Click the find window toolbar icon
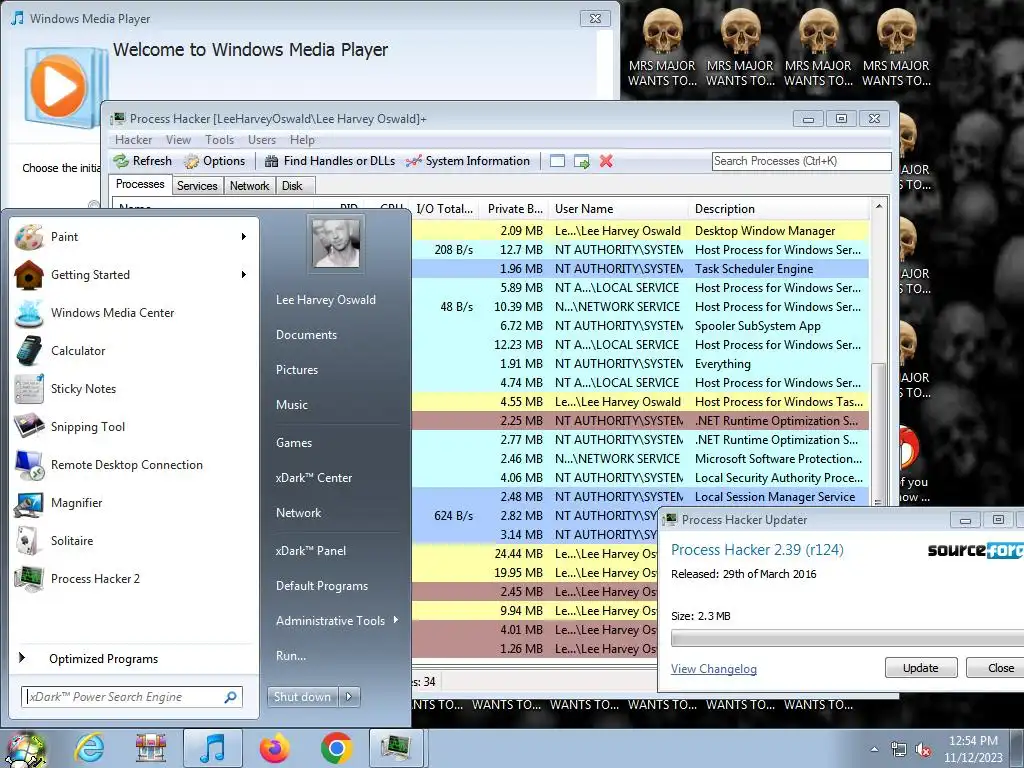 click(557, 161)
